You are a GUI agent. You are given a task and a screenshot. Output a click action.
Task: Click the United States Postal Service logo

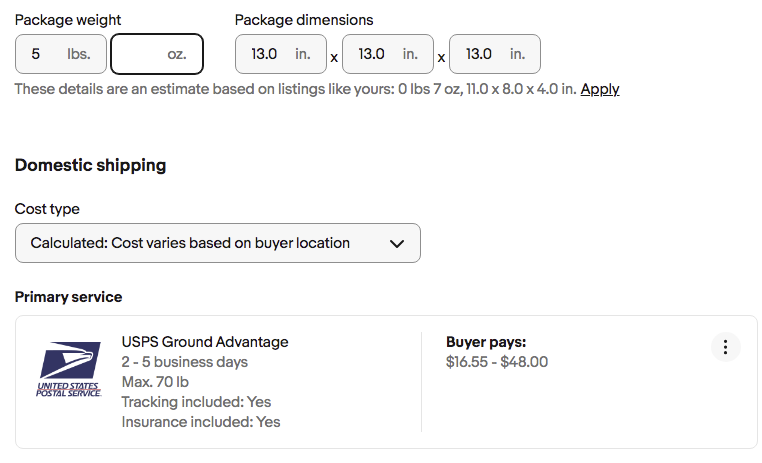tap(69, 370)
